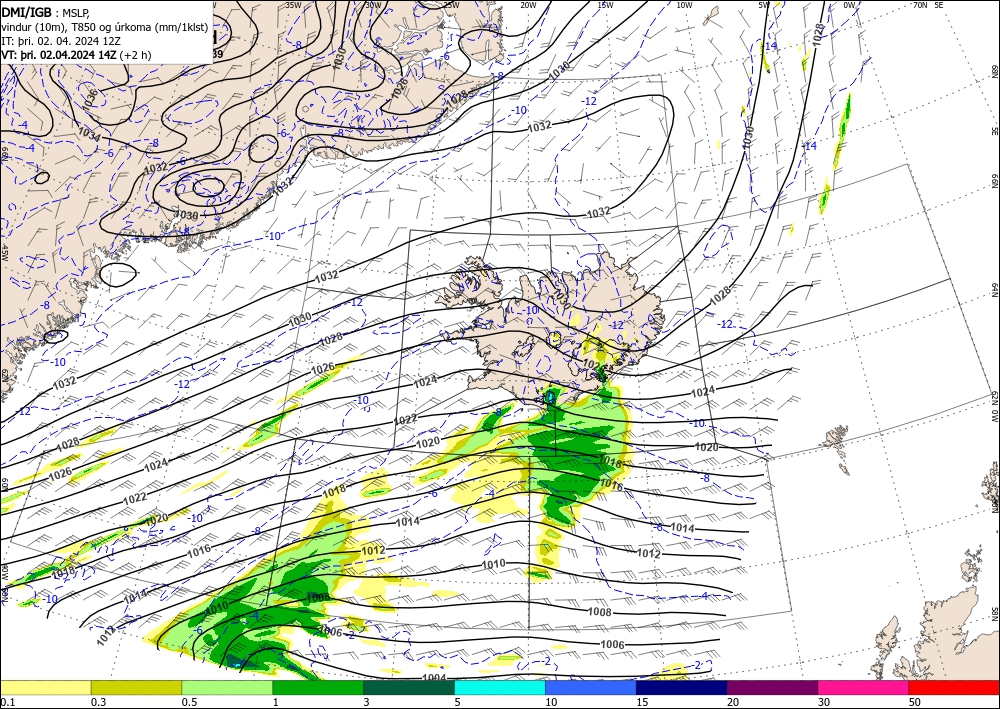Click the '1004' isobar label
Viewport: 1000px width, 709px height.
434,678
